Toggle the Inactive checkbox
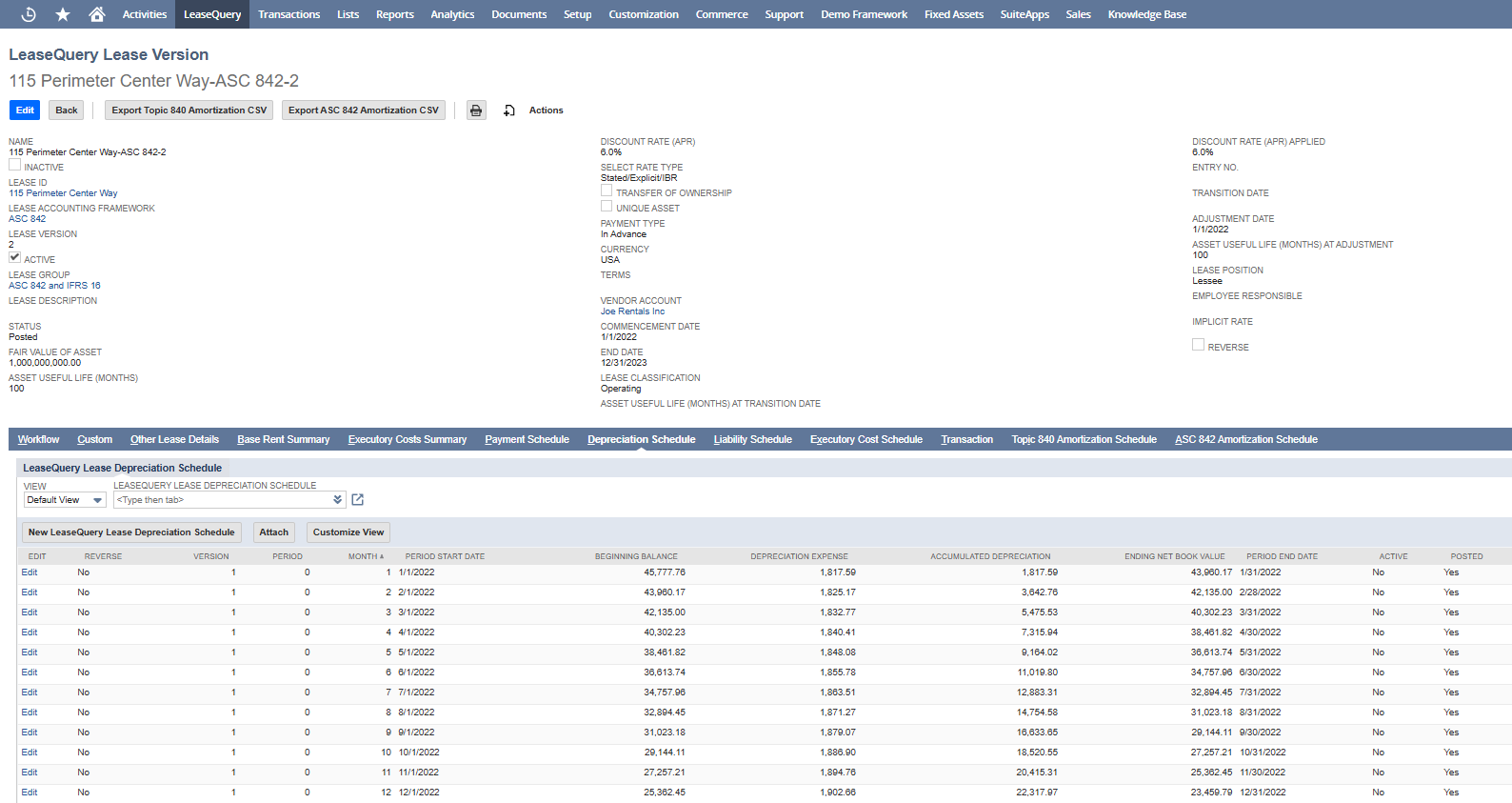The height and width of the screenshot is (803, 1512). (15, 166)
